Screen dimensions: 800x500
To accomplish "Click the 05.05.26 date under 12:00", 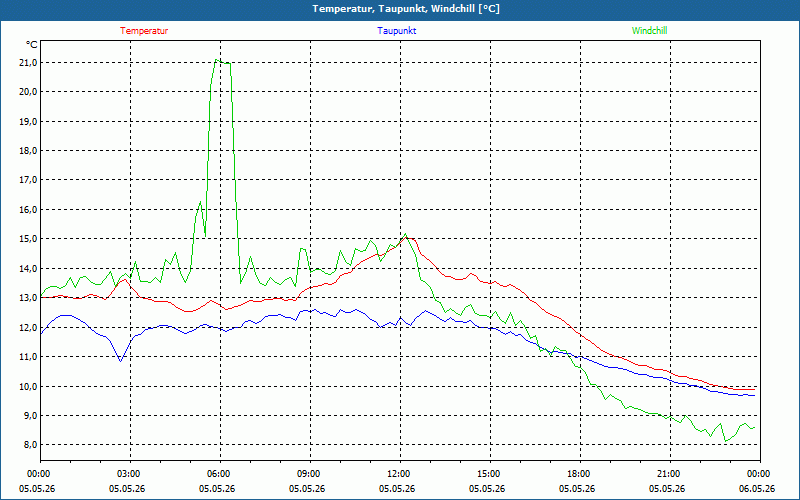I will click(397, 489).
